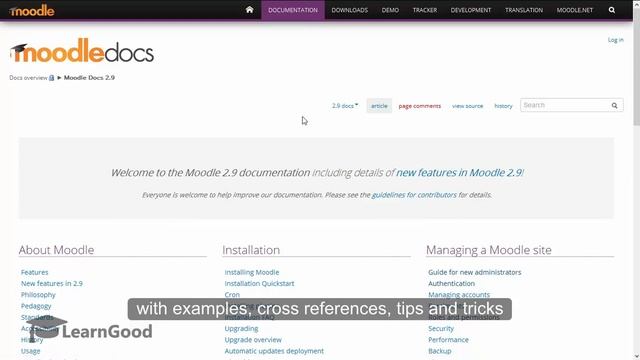The image size is (640, 360).
Task: Open the Philosophy link
Action: point(38,295)
